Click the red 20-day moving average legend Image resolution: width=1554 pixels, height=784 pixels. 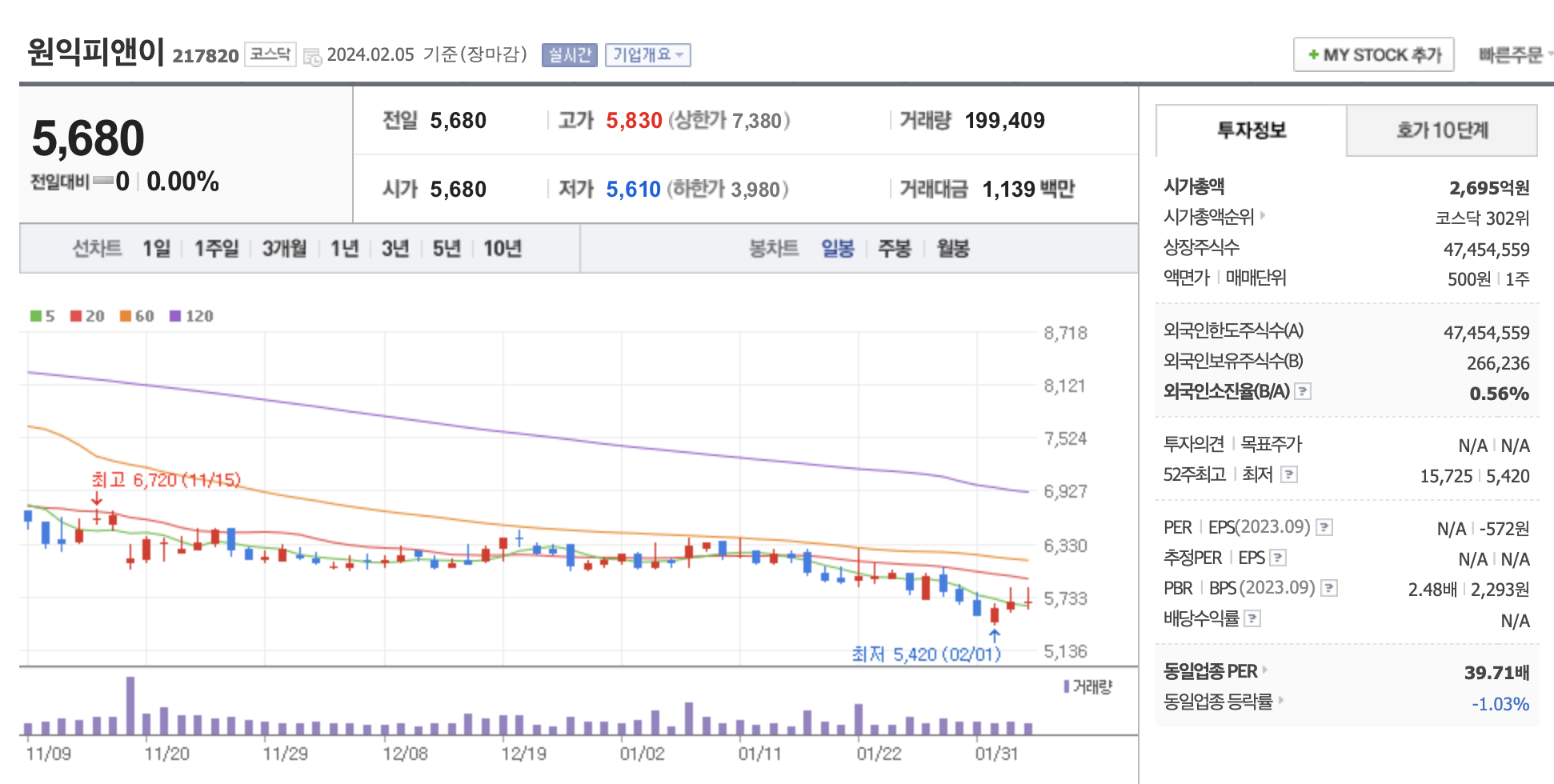pos(87,316)
